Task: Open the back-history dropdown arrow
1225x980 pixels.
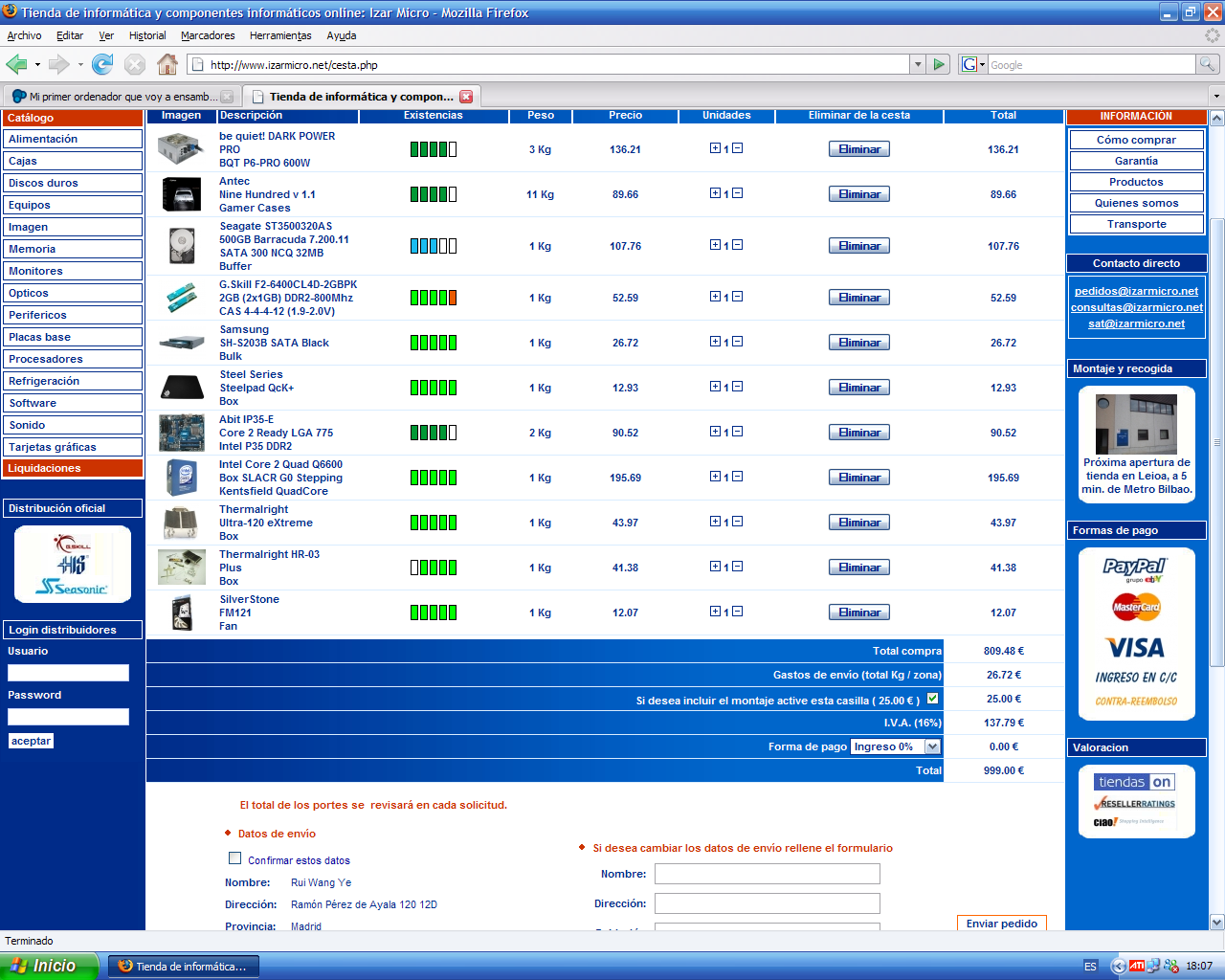Action: pos(37,64)
